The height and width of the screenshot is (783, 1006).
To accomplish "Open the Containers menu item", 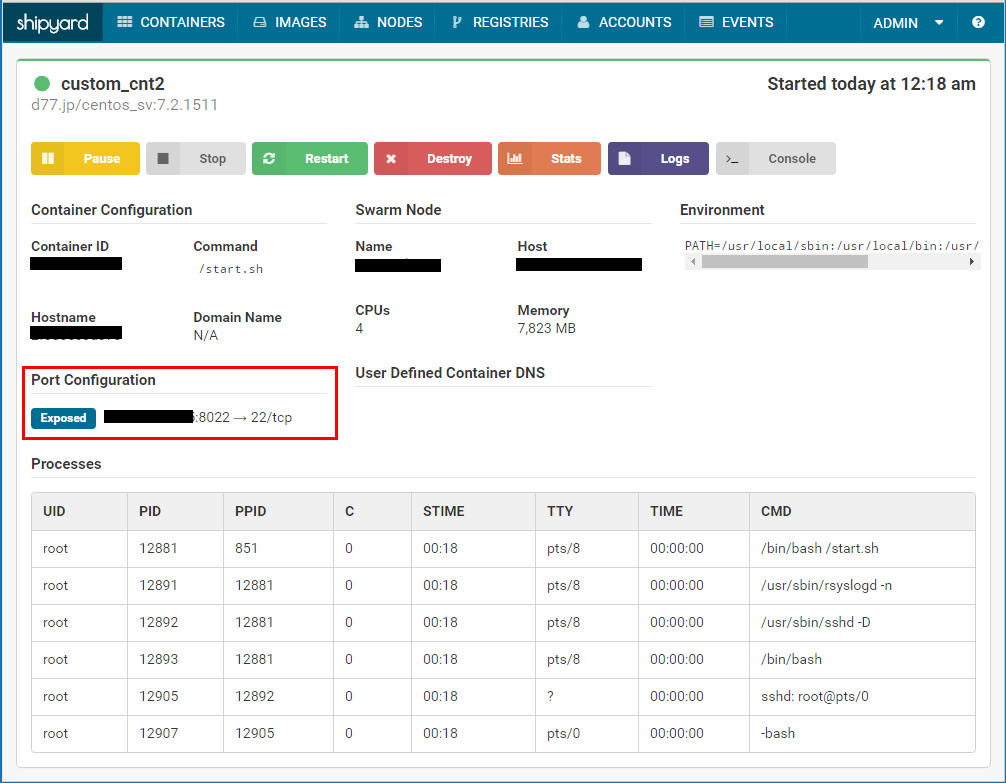I will [x=170, y=22].
